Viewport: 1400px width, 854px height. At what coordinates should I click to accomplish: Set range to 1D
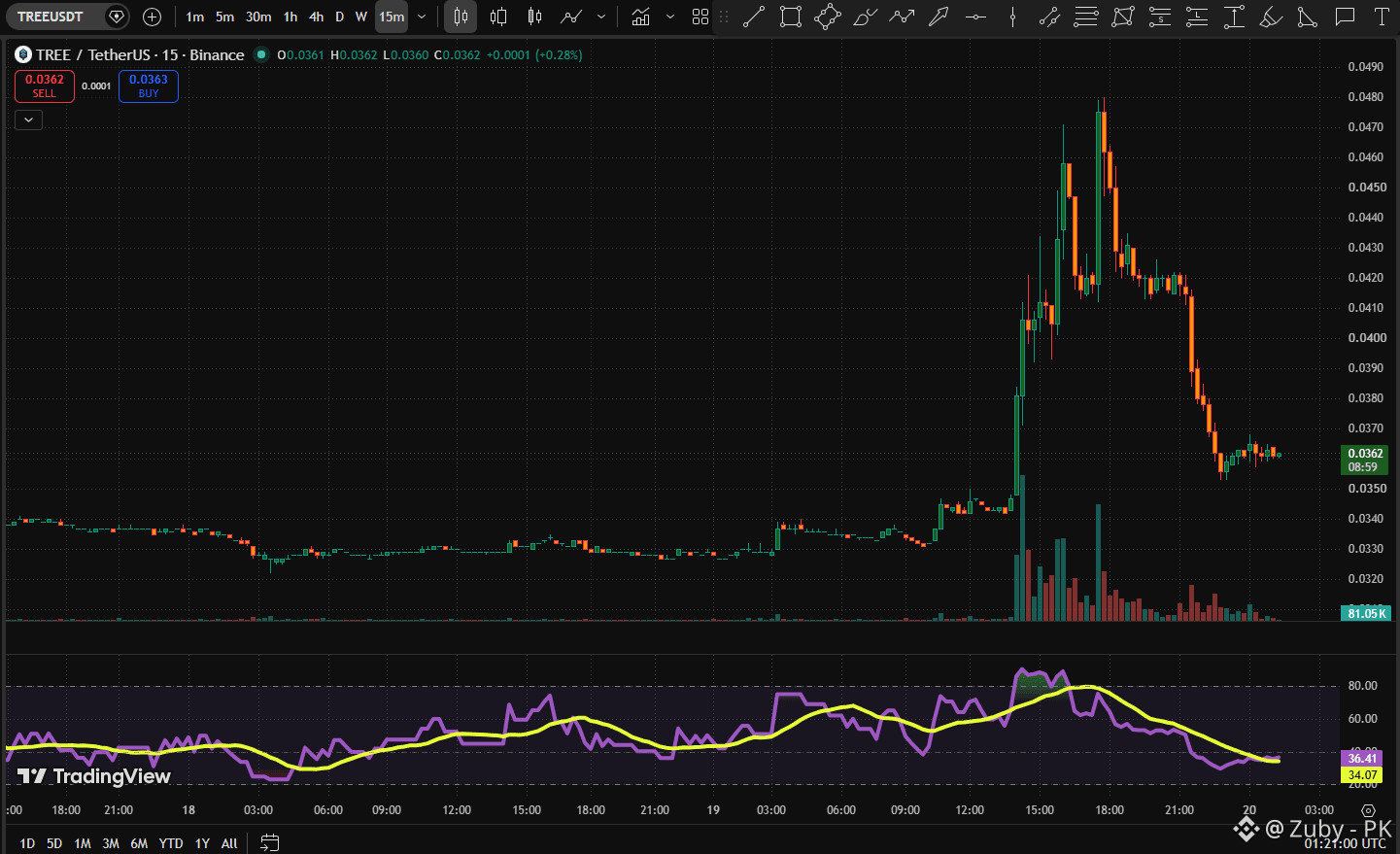click(27, 843)
